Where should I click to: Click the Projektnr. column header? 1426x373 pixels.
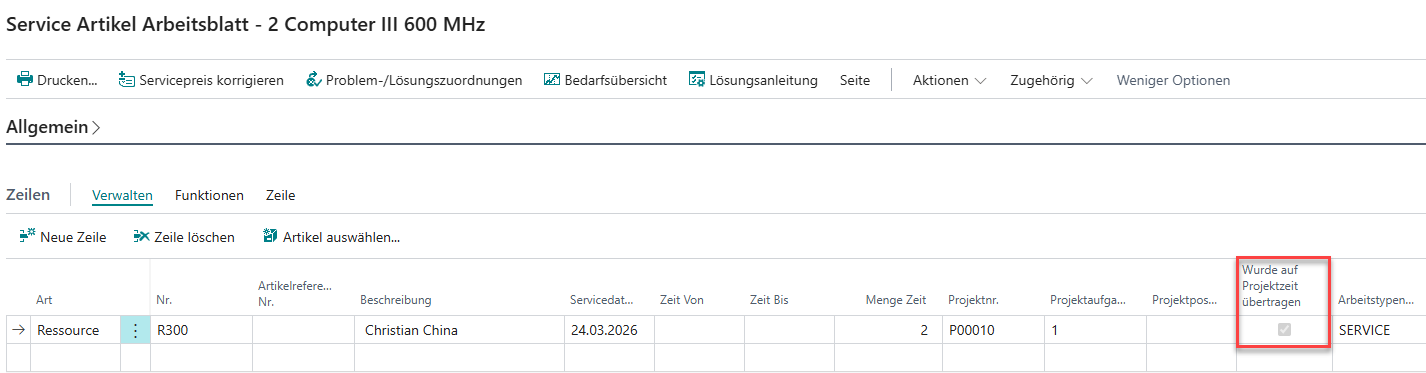click(x=974, y=300)
